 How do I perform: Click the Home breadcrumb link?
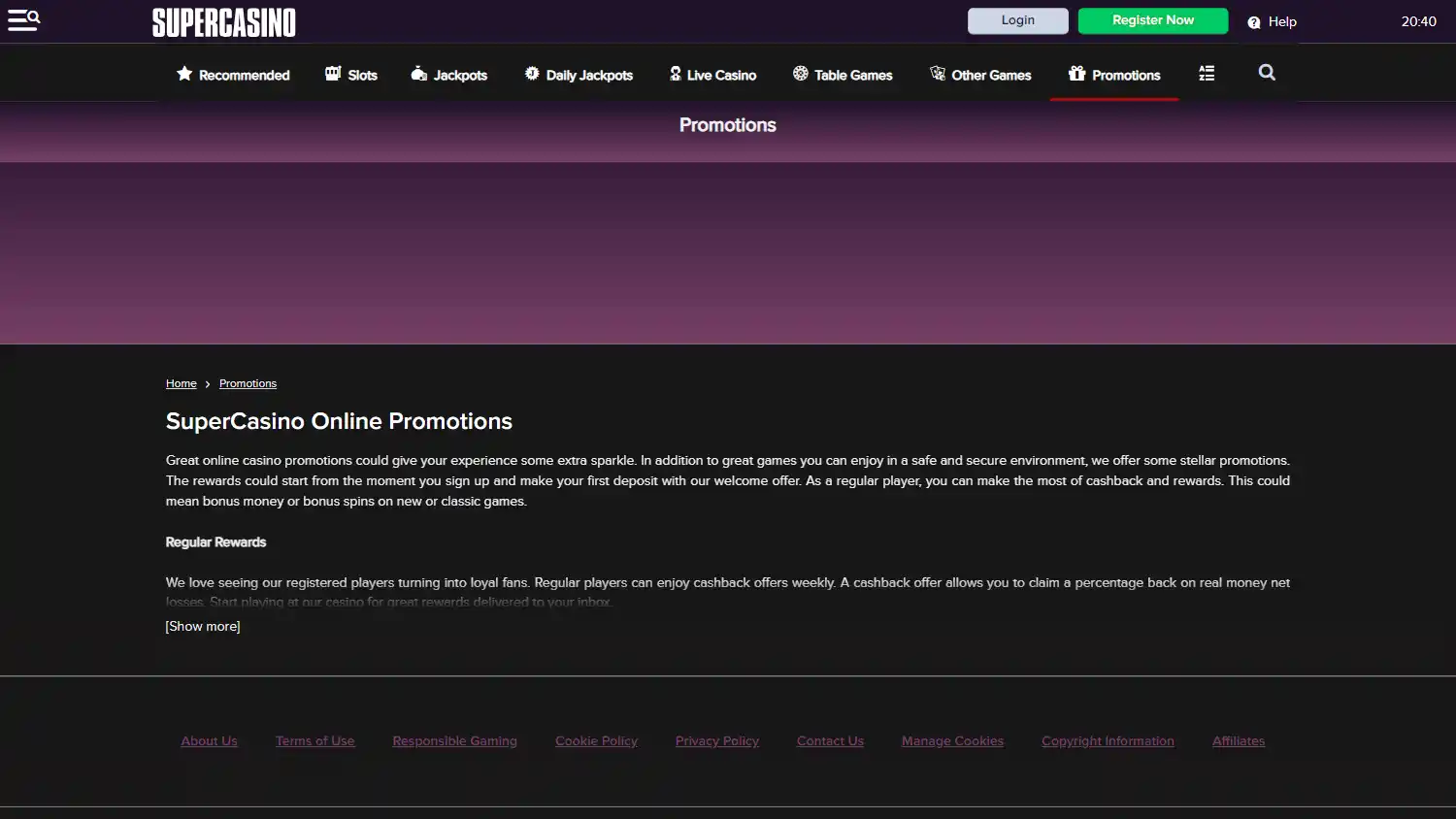(x=182, y=383)
